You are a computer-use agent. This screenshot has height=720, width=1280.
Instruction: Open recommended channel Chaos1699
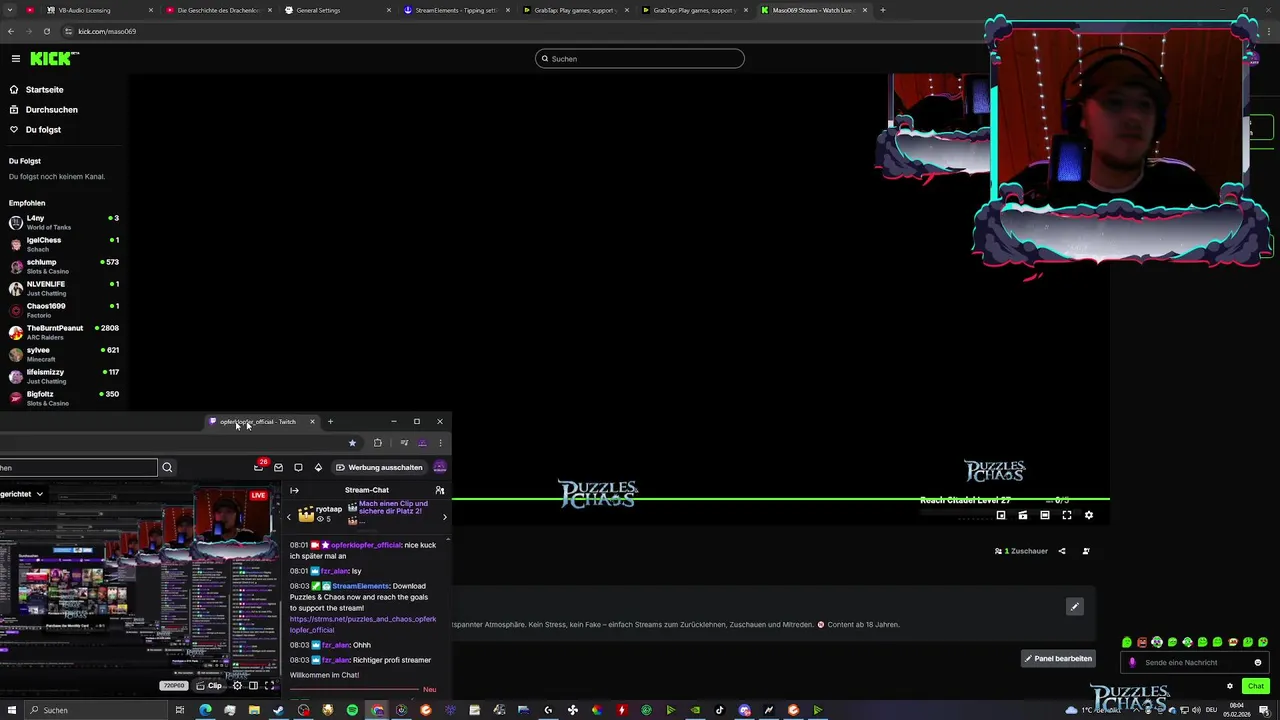point(63,310)
